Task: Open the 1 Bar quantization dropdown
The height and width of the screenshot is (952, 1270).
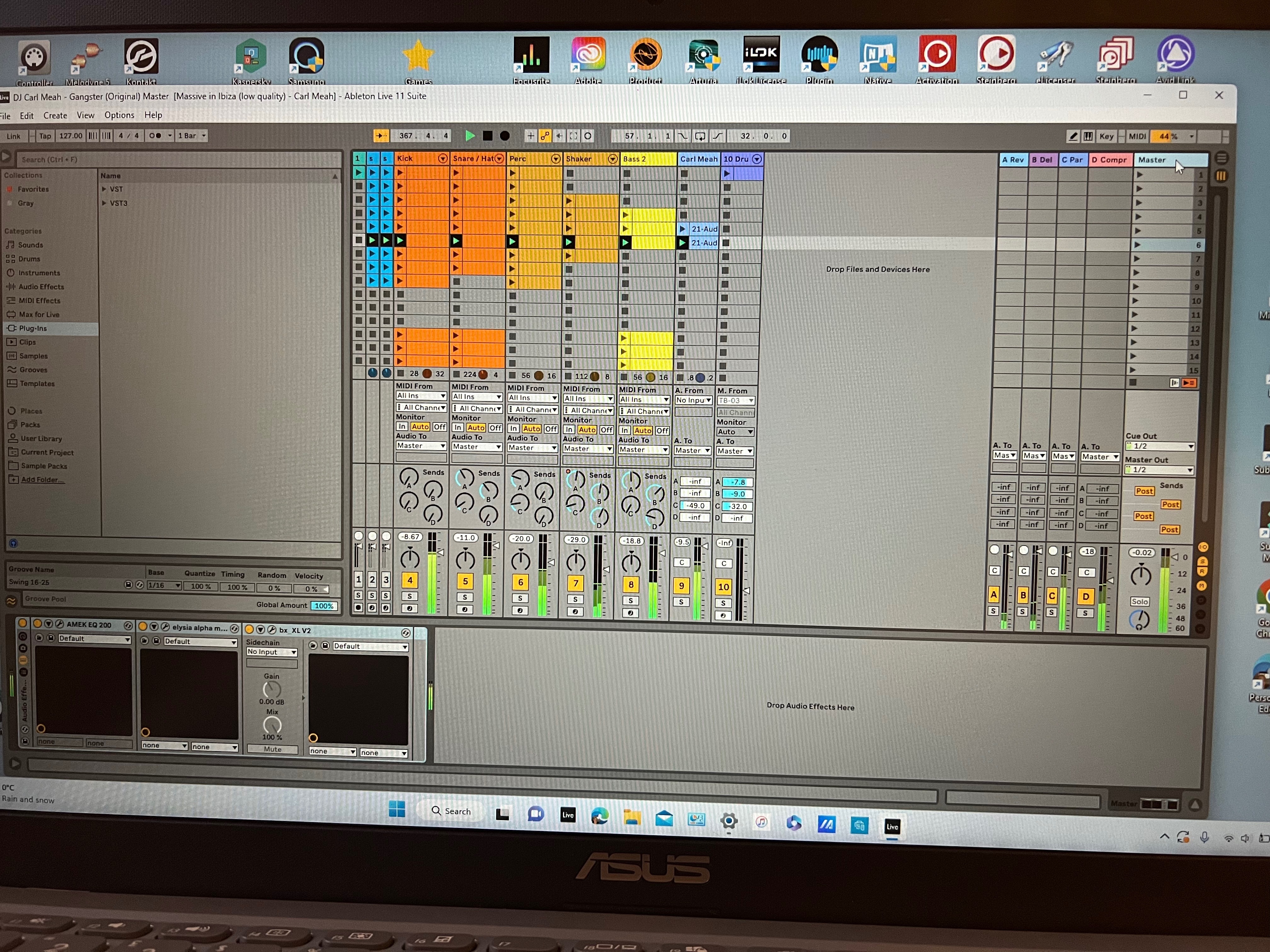Action: [191, 136]
